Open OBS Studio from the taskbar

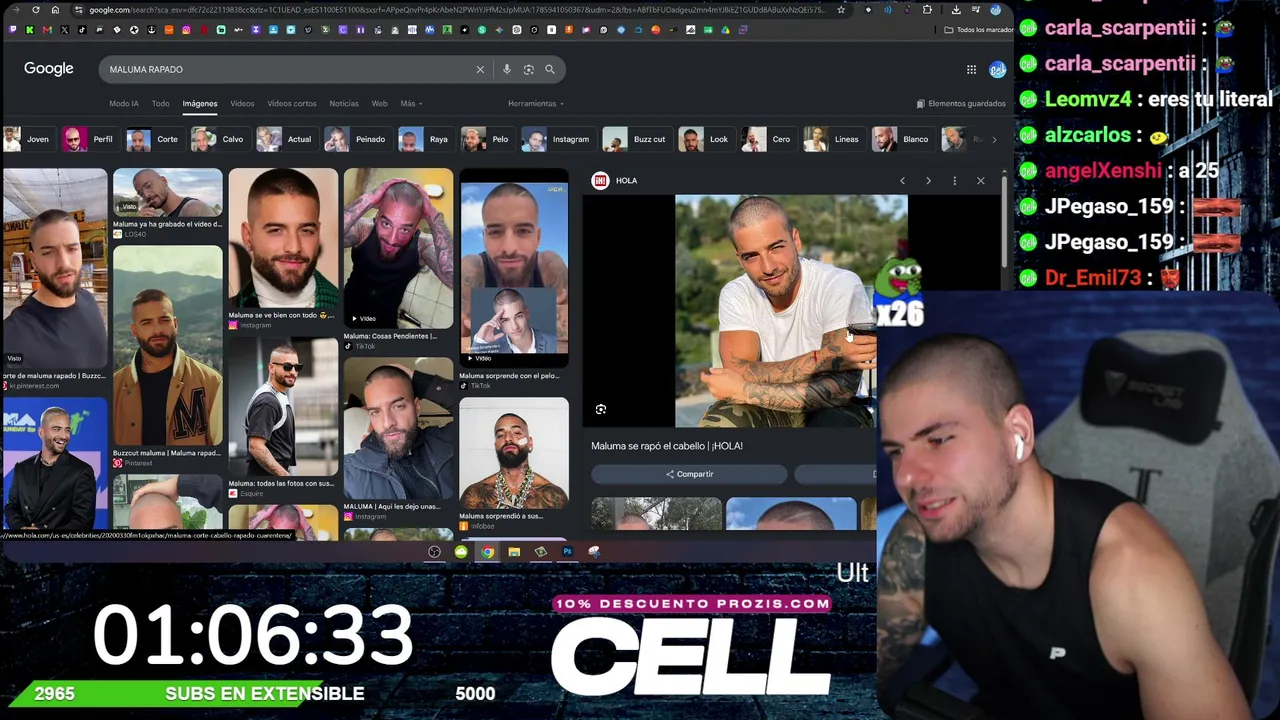point(434,551)
